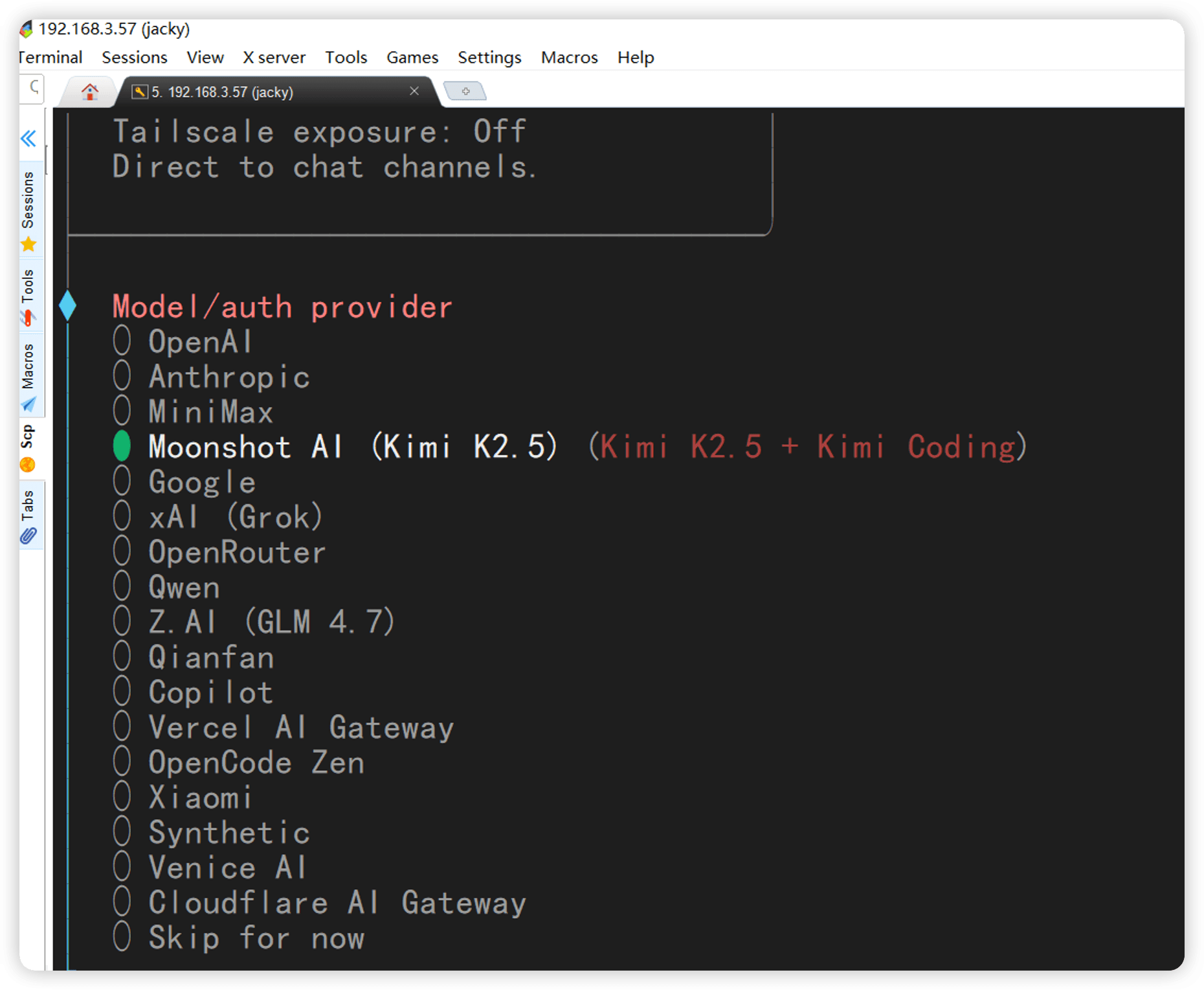Open the Settings menu
The height and width of the screenshot is (990, 1204).
tap(489, 58)
